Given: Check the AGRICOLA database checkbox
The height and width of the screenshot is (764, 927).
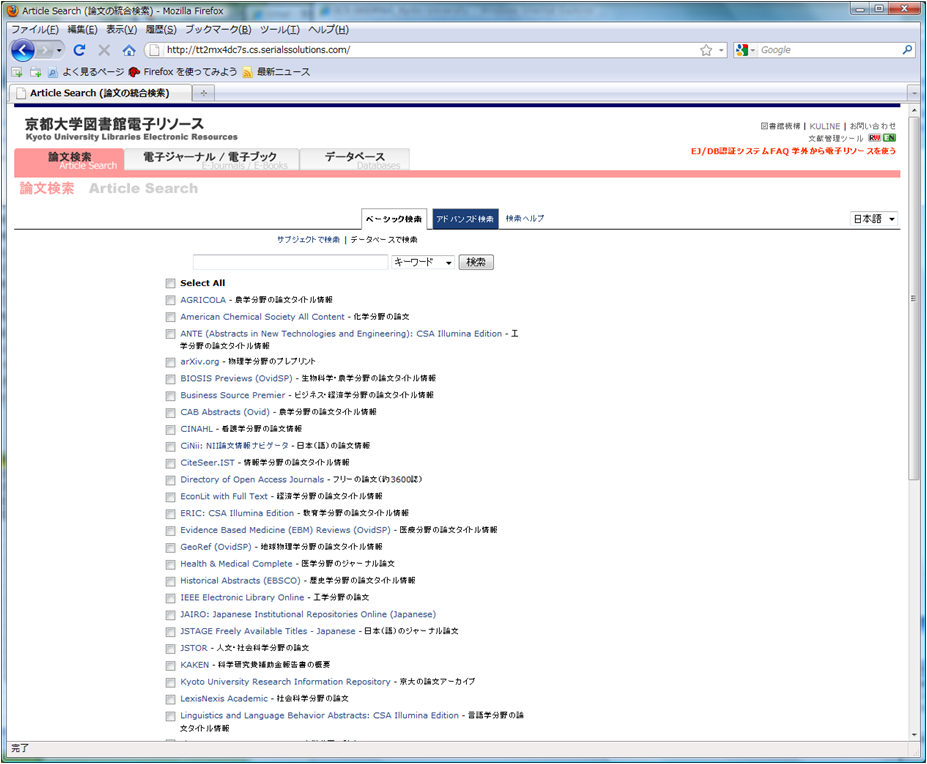Looking at the screenshot, I should (170, 300).
